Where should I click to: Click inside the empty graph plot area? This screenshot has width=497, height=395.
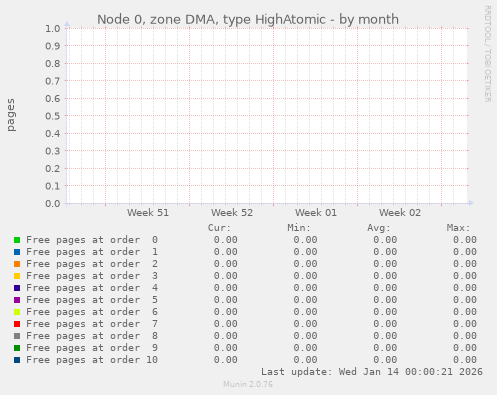[267, 116]
